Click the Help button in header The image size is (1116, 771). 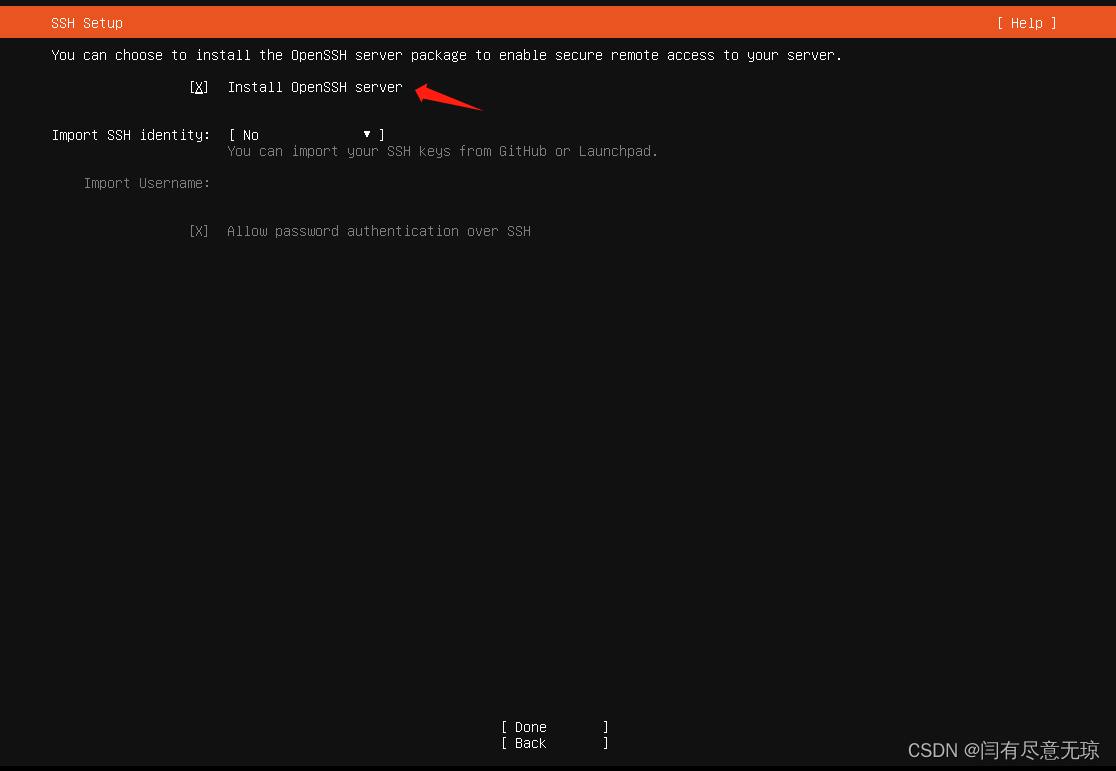pyautogui.click(x=1026, y=23)
